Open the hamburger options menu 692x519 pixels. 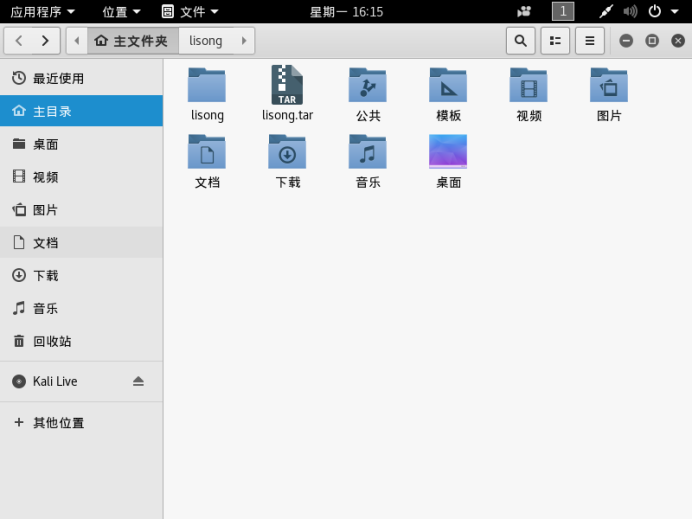click(x=590, y=41)
